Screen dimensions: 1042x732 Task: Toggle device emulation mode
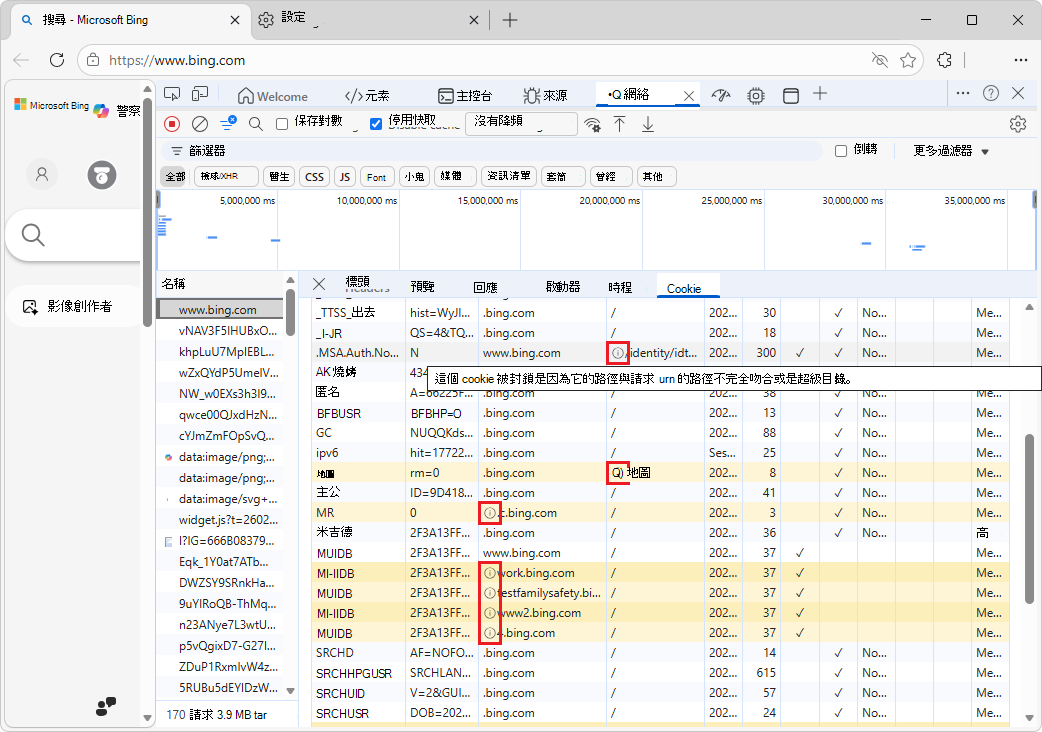[199, 94]
